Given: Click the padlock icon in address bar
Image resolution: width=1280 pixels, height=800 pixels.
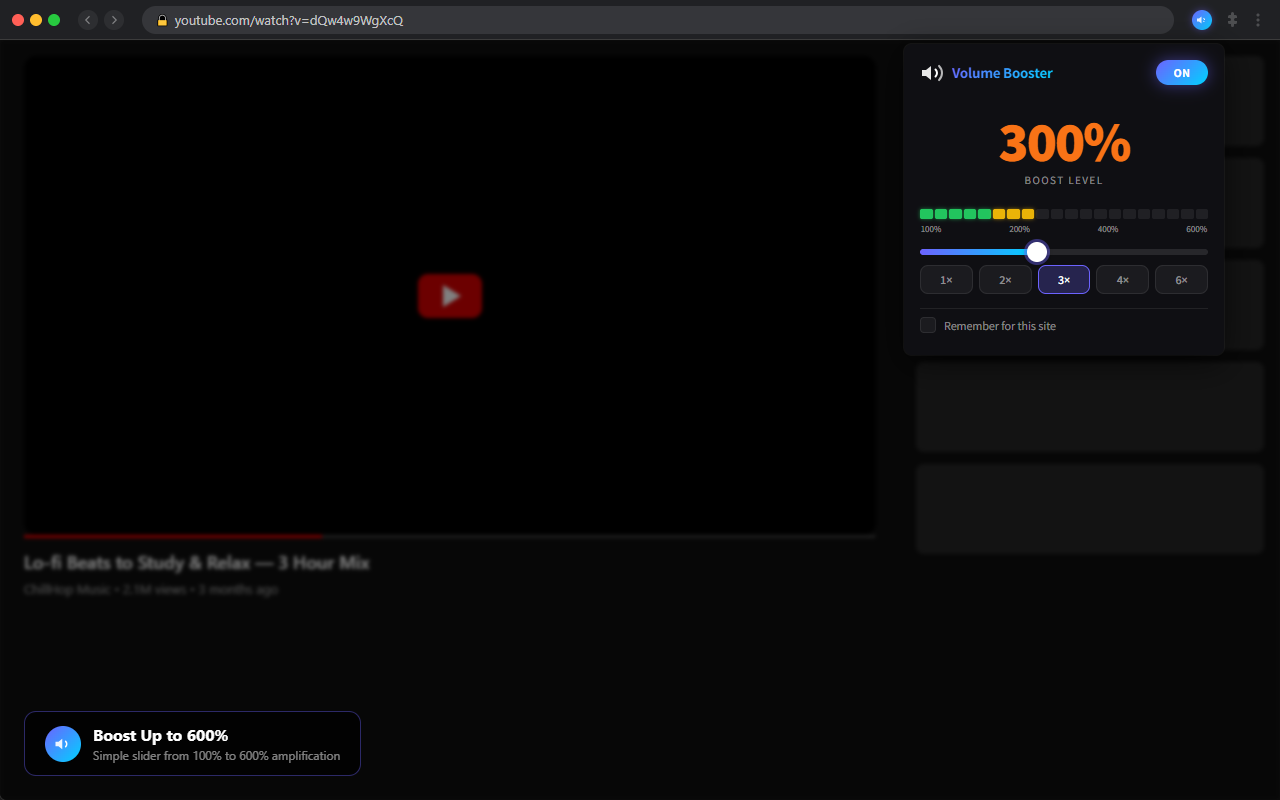Looking at the screenshot, I should click(x=162, y=20).
